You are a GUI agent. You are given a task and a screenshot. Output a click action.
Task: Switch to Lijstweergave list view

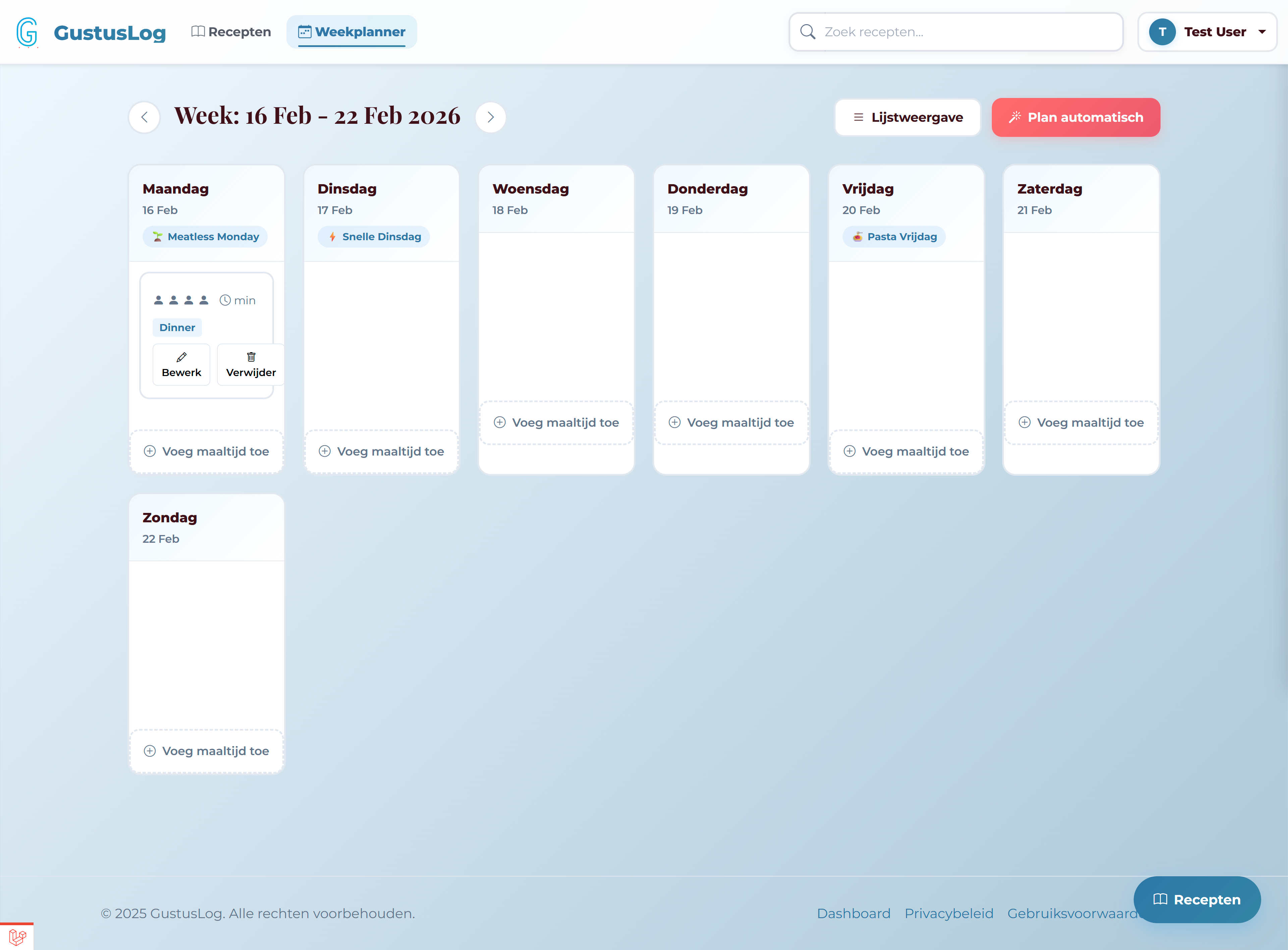pyautogui.click(x=907, y=117)
